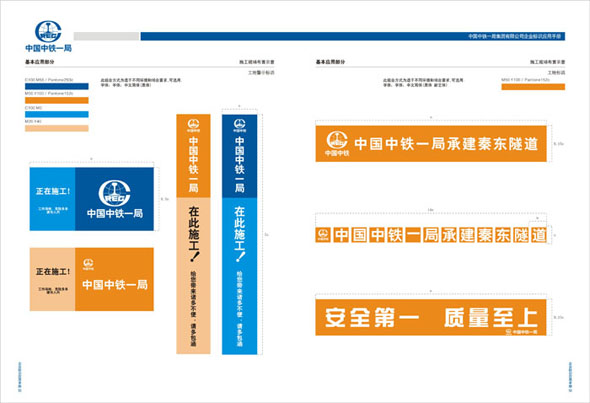Click the blue header bar manual title
Viewport: 590px width, 403px height.
click(x=514, y=36)
